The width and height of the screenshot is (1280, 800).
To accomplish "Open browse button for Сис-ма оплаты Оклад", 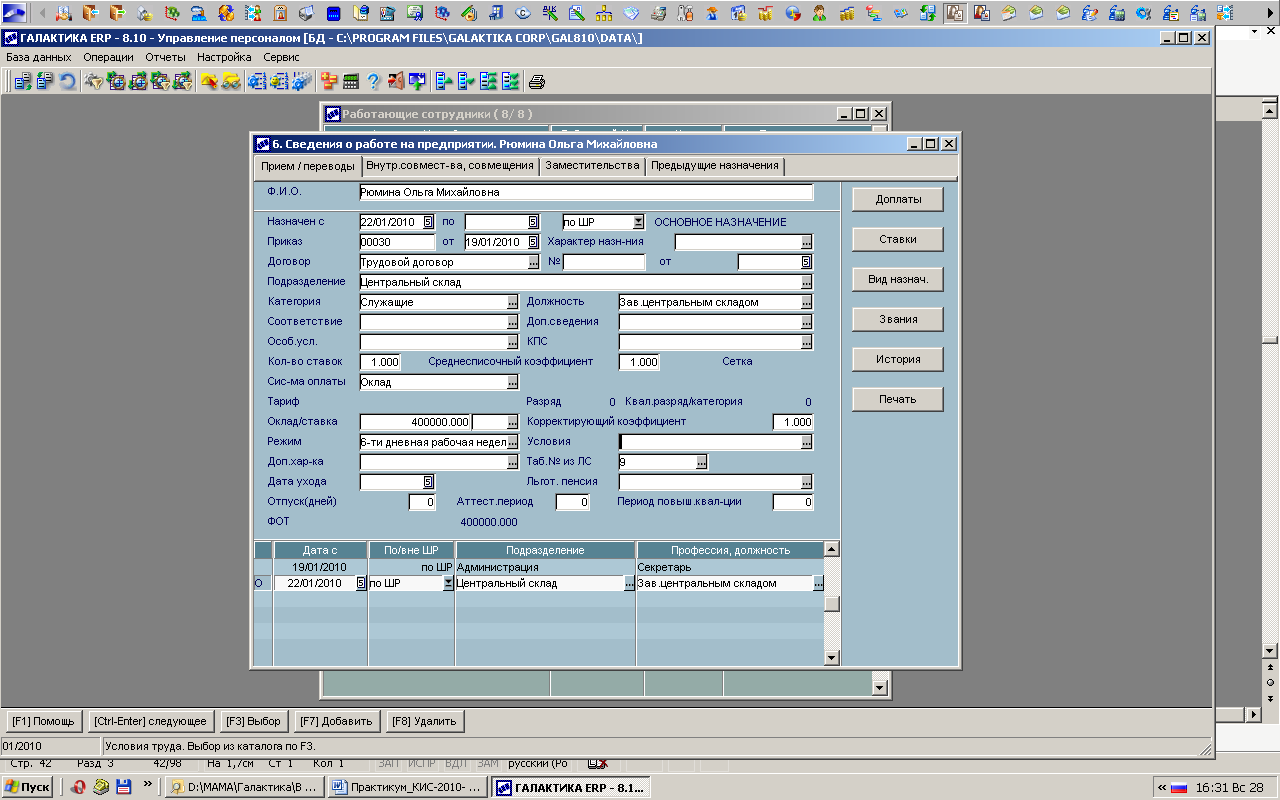I will click(x=512, y=382).
